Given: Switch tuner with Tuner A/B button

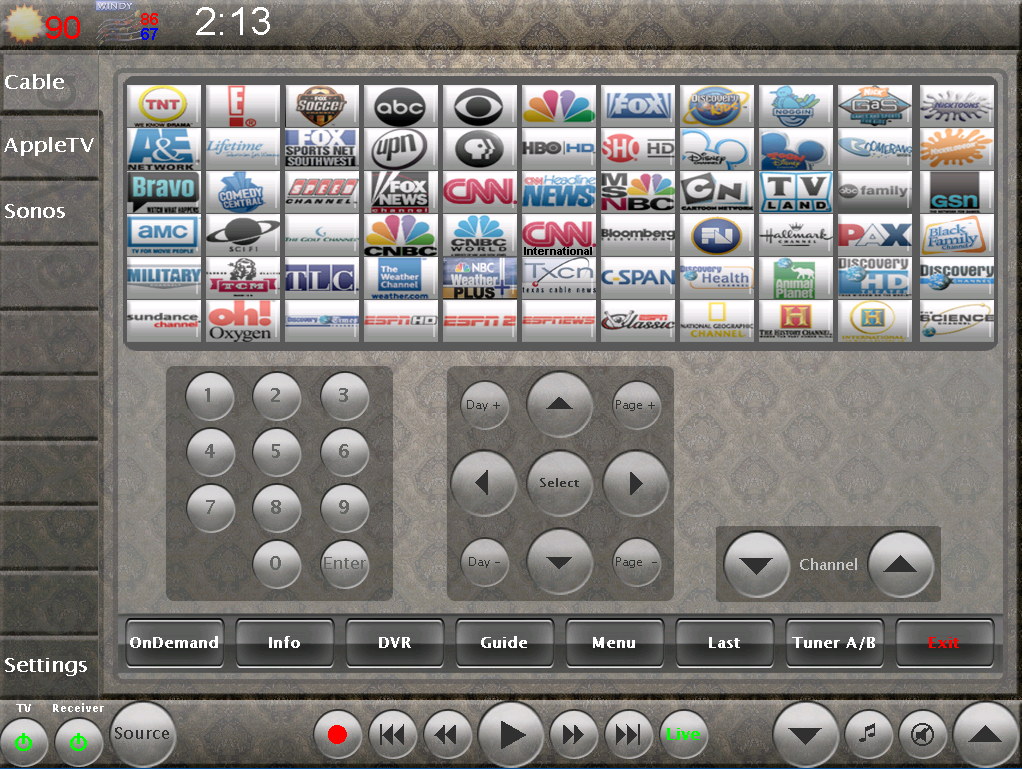Looking at the screenshot, I should click(834, 643).
